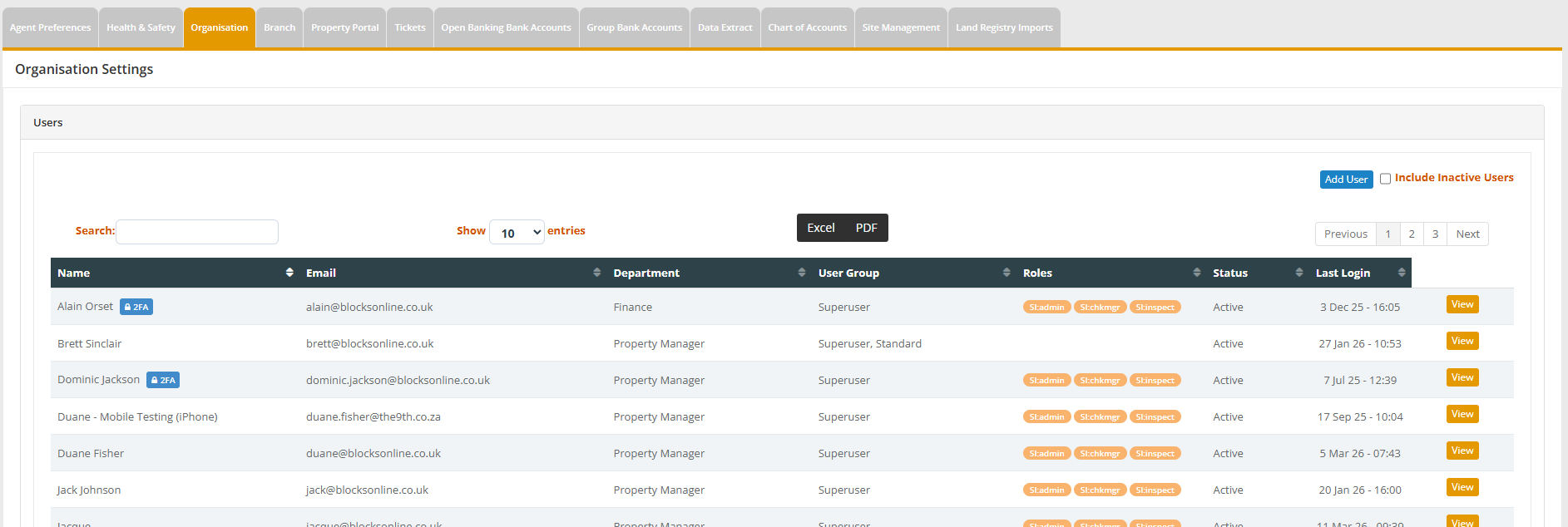Screen dimensions: 1568x527
Task: Export the users table as PDF
Action: point(866,228)
